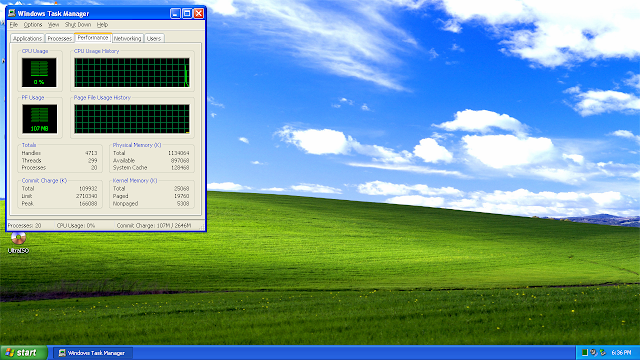Open the UltraISO desktop shortcut

pyautogui.click(x=18, y=242)
